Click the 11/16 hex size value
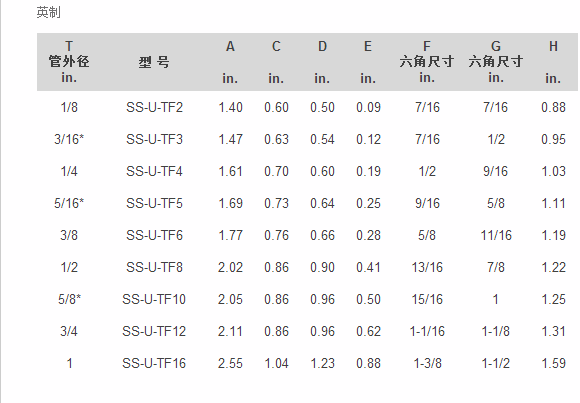The height and width of the screenshot is (403, 580). point(496,235)
